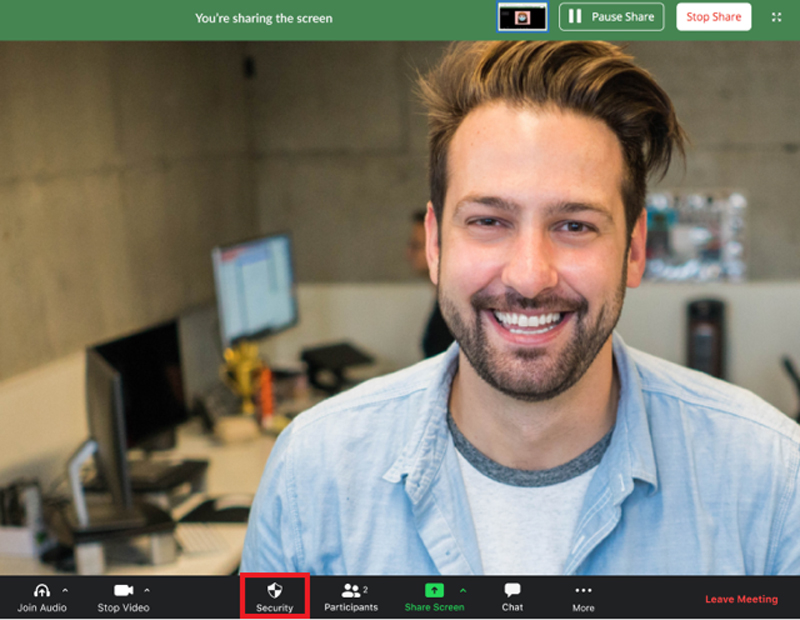Open the Security shield icon

[275, 590]
